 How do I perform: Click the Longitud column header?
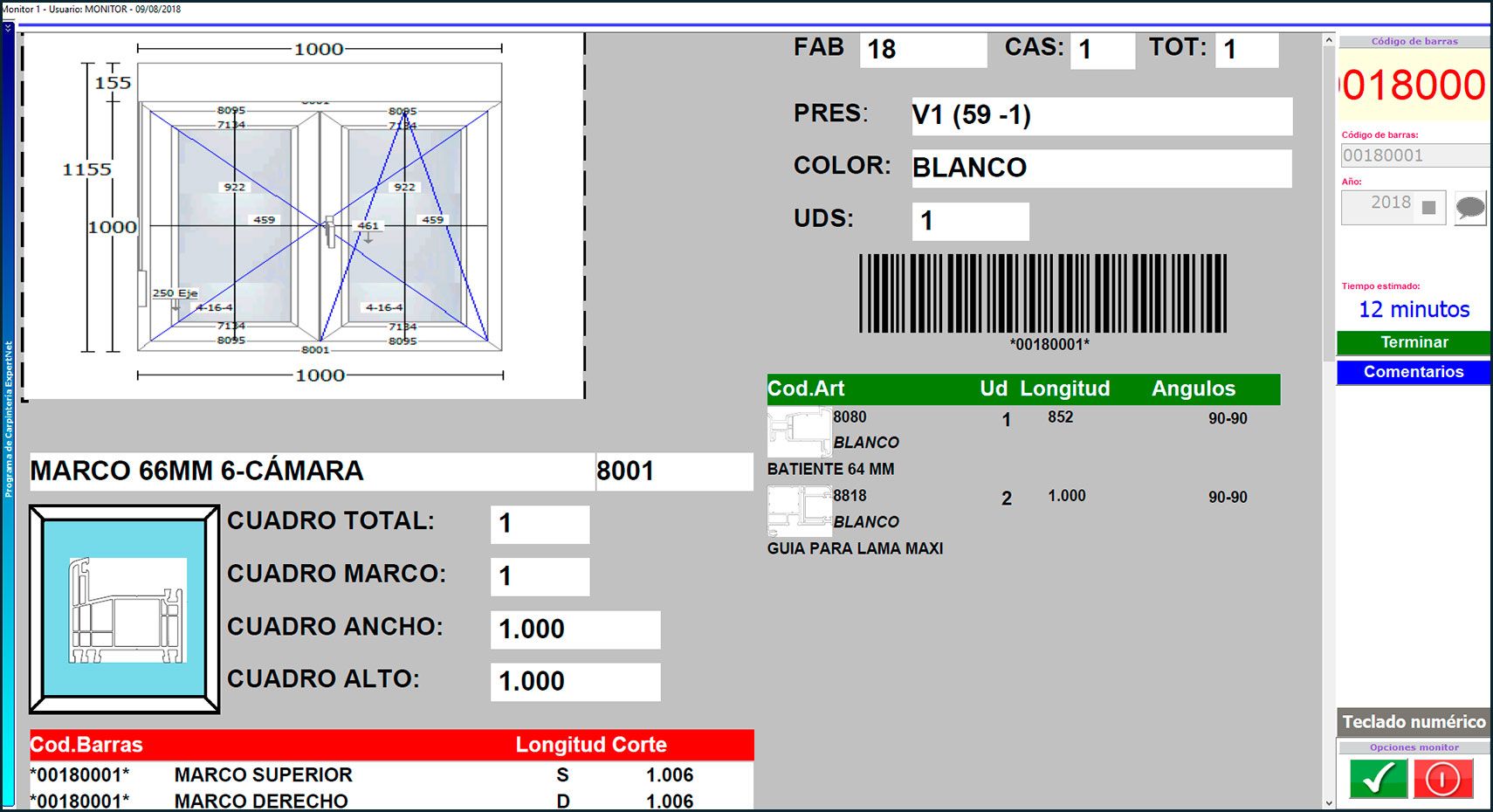coord(1064,389)
